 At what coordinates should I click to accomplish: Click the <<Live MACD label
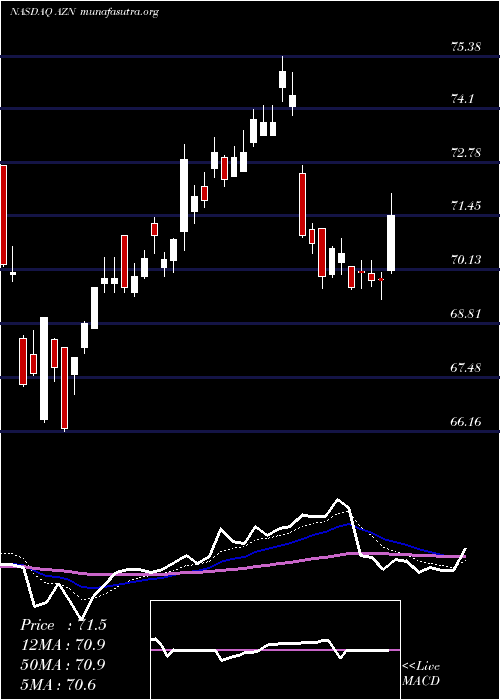[x=421, y=674]
